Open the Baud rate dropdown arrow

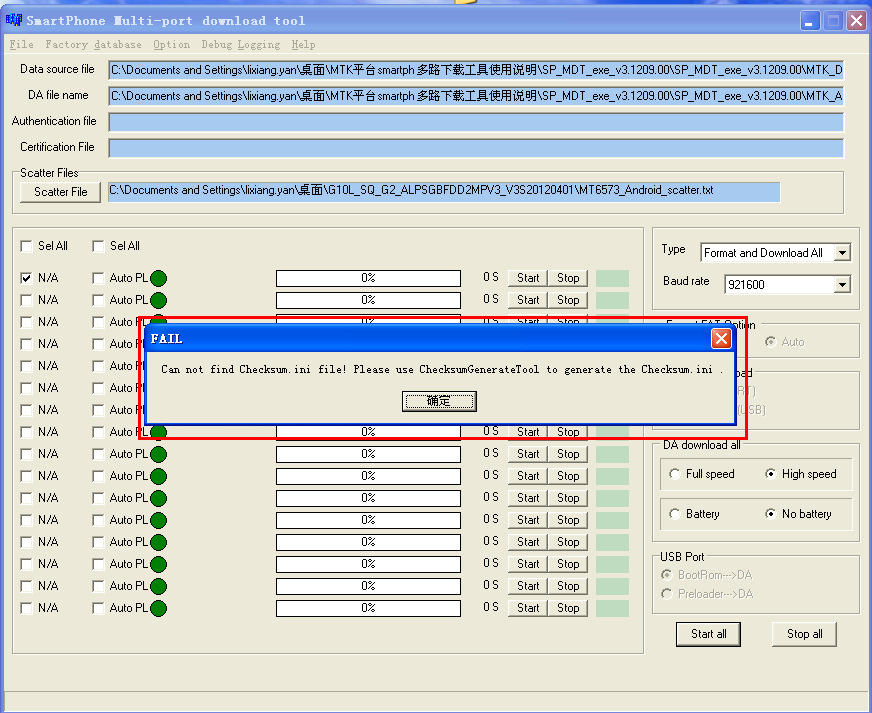[x=843, y=285]
